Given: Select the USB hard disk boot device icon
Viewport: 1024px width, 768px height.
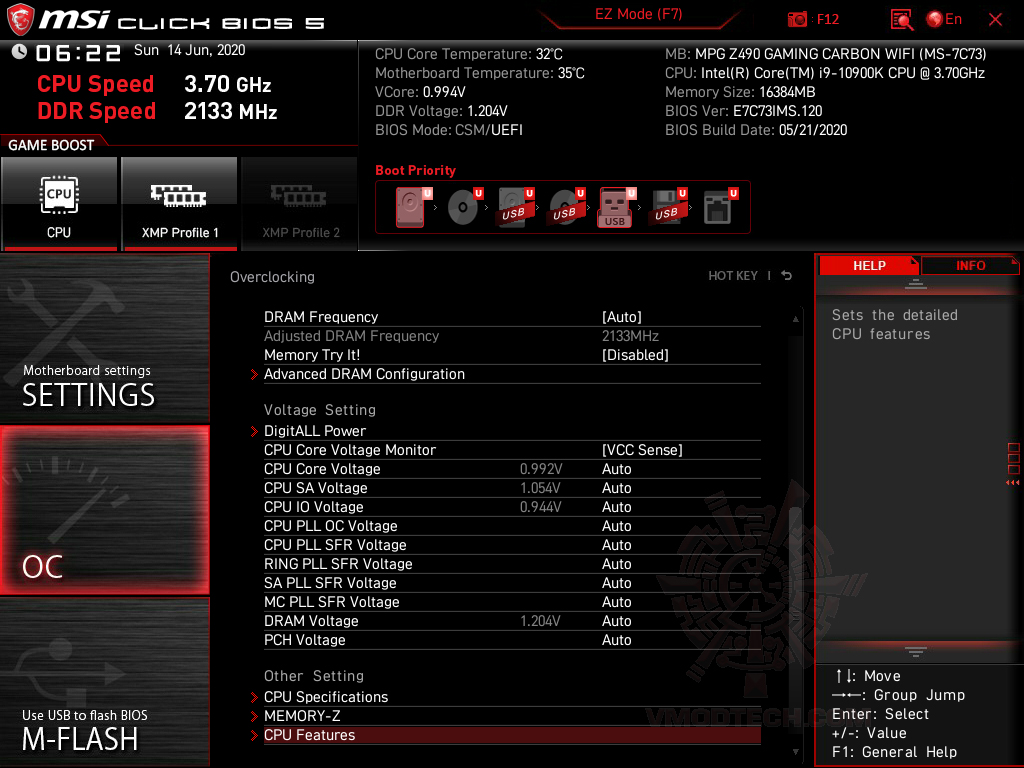Looking at the screenshot, I should [x=516, y=207].
